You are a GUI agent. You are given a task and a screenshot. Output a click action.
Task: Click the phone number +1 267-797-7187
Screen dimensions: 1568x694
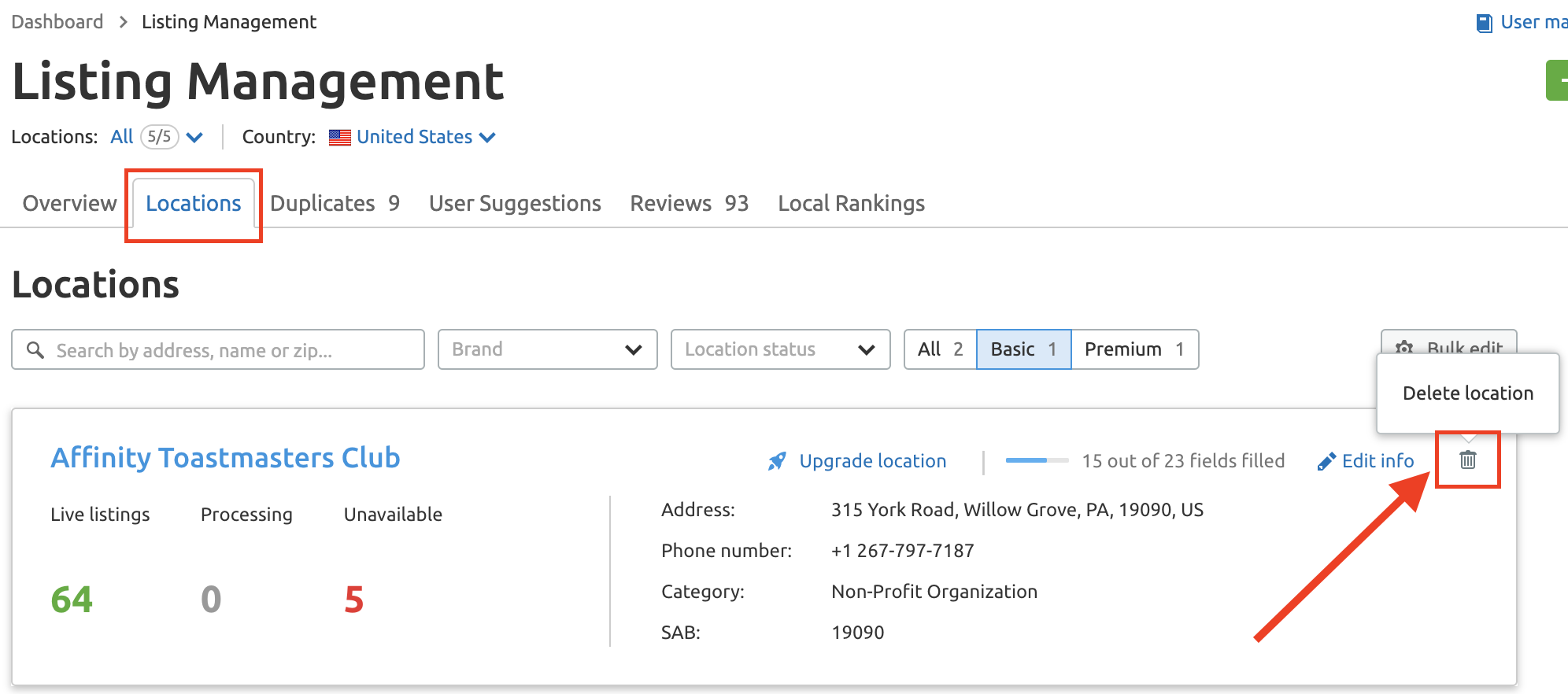pyautogui.click(x=903, y=551)
